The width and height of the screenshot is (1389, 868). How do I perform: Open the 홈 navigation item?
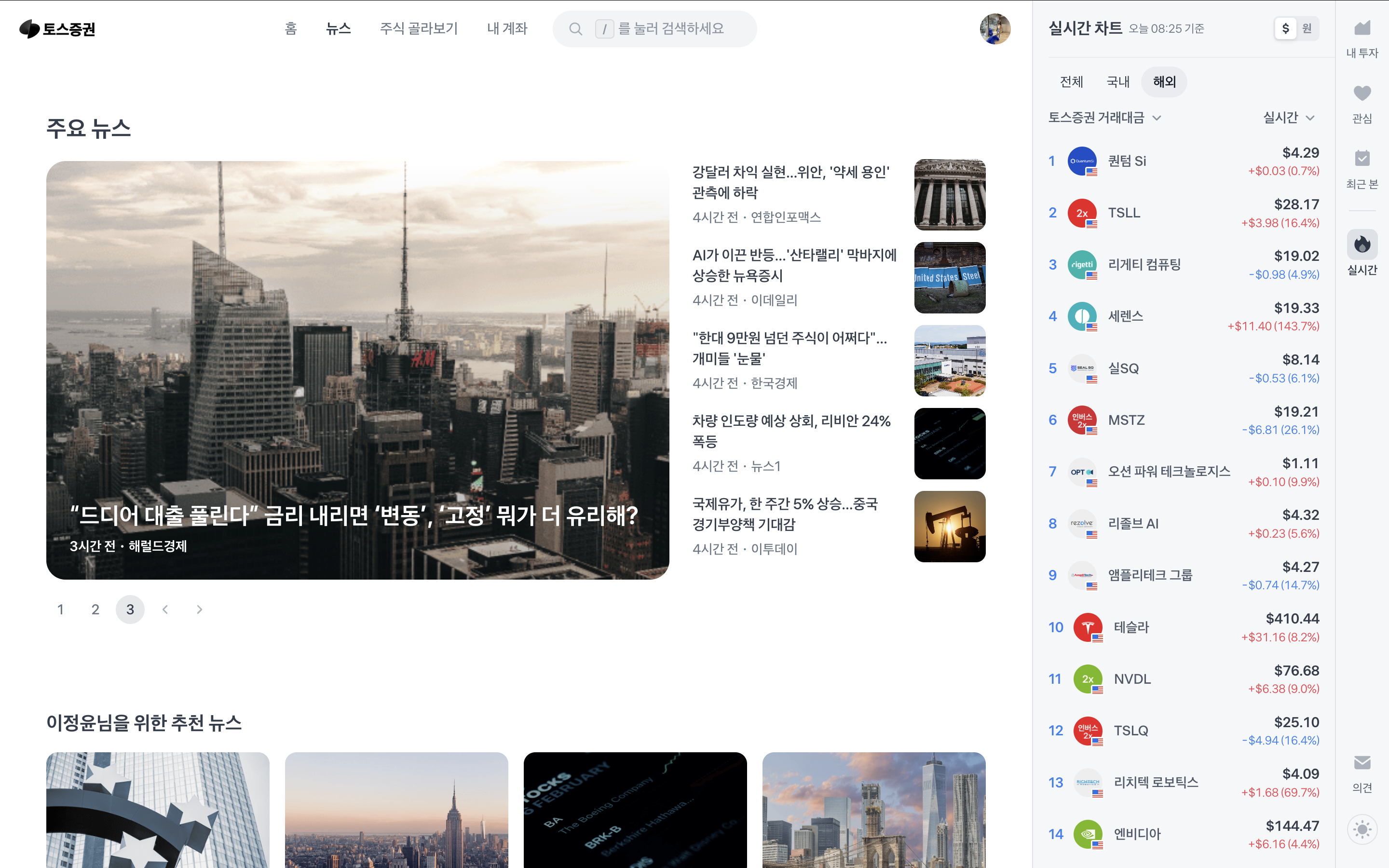[291, 29]
